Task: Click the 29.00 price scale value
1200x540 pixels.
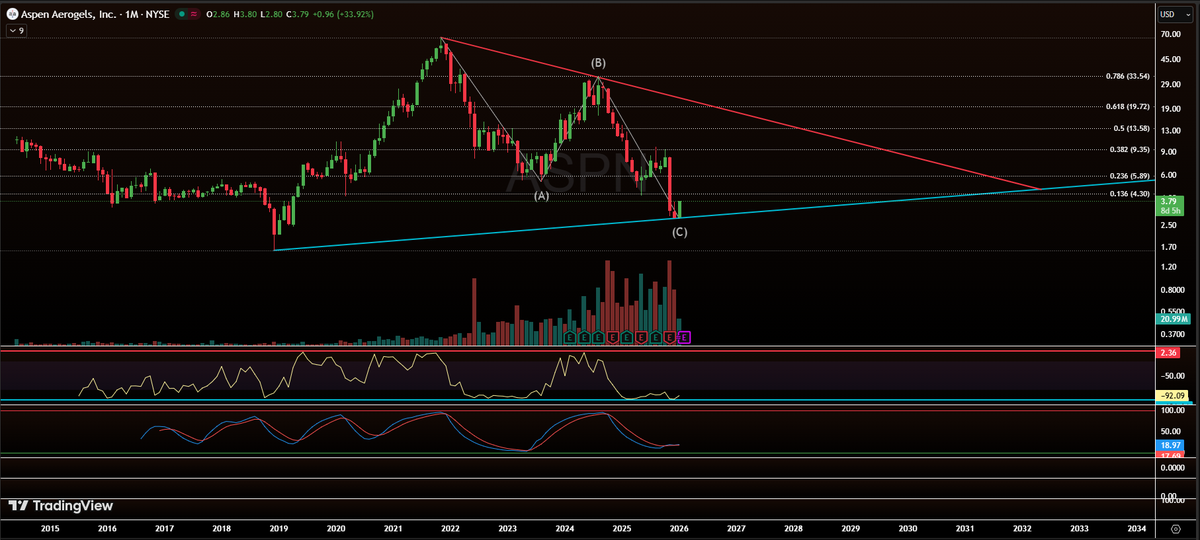Action: pyautogui.click(x=1171, y=83)
